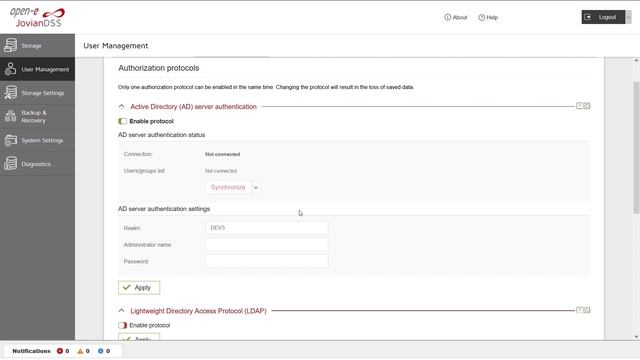Click the Open-E JovianDSS logo
Image resolution: width=640 pixels, height=360 pixels.
point(37,18)
